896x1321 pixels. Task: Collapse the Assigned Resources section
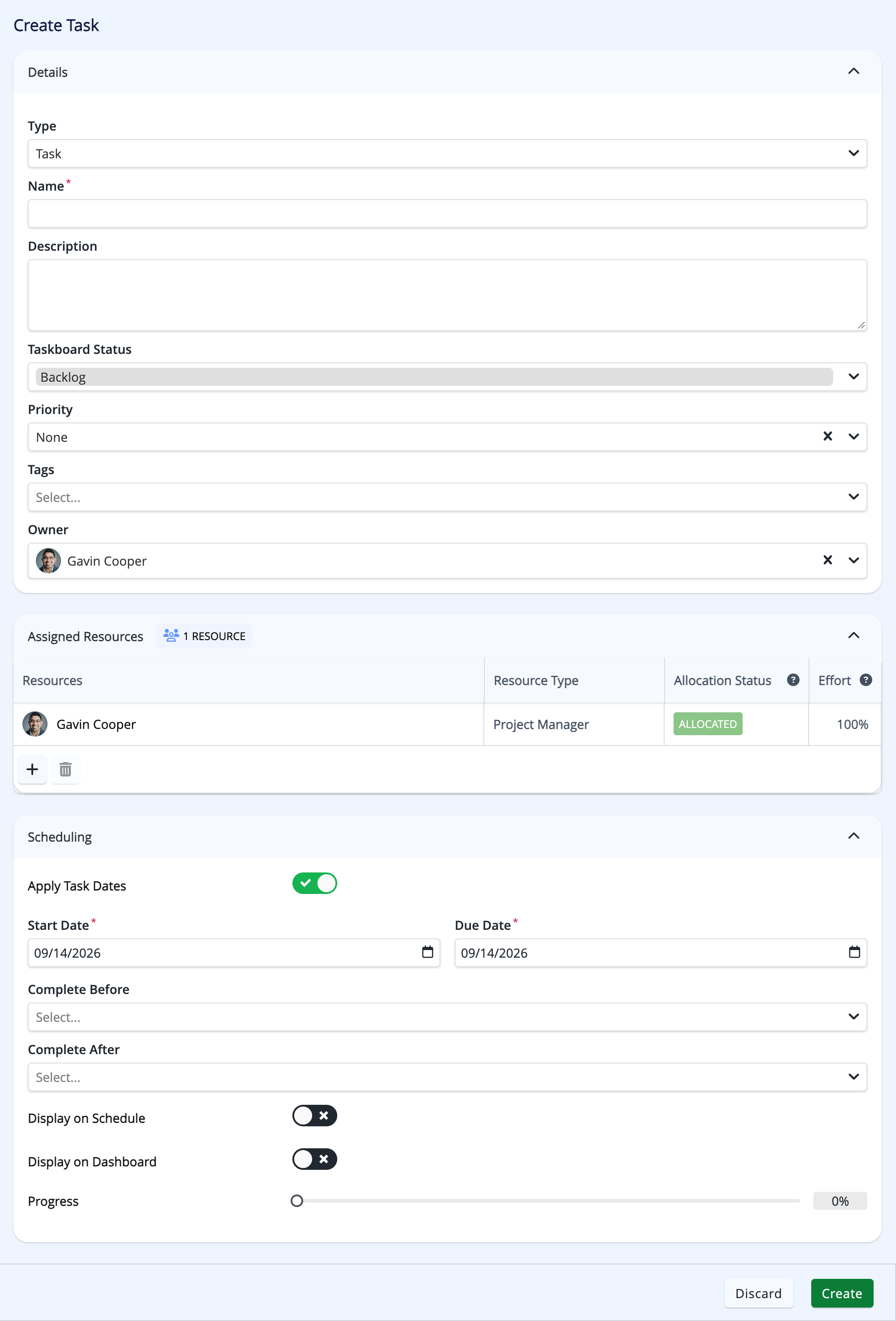[x=853, y=636]
